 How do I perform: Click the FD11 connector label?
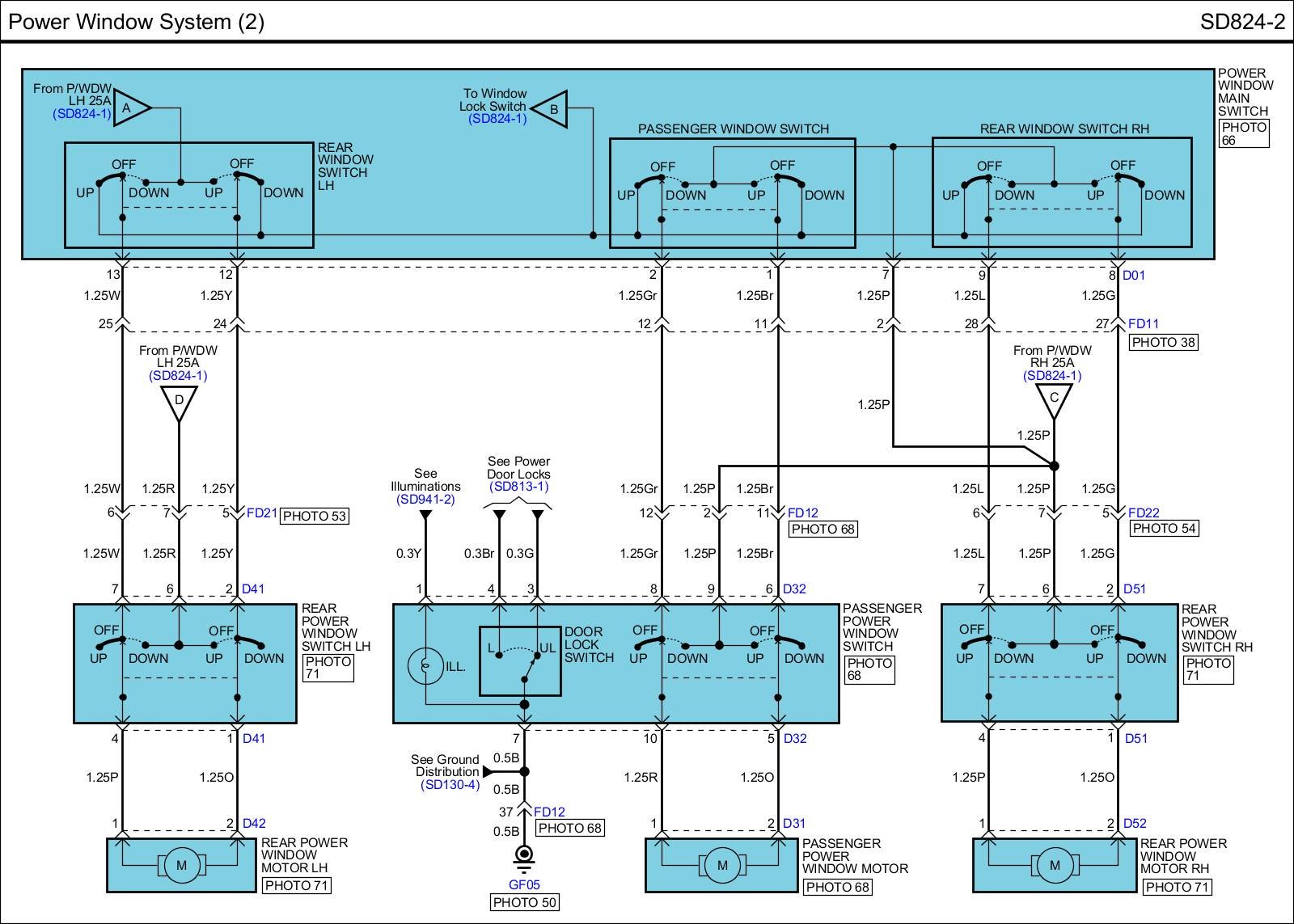pos(1144,323)
